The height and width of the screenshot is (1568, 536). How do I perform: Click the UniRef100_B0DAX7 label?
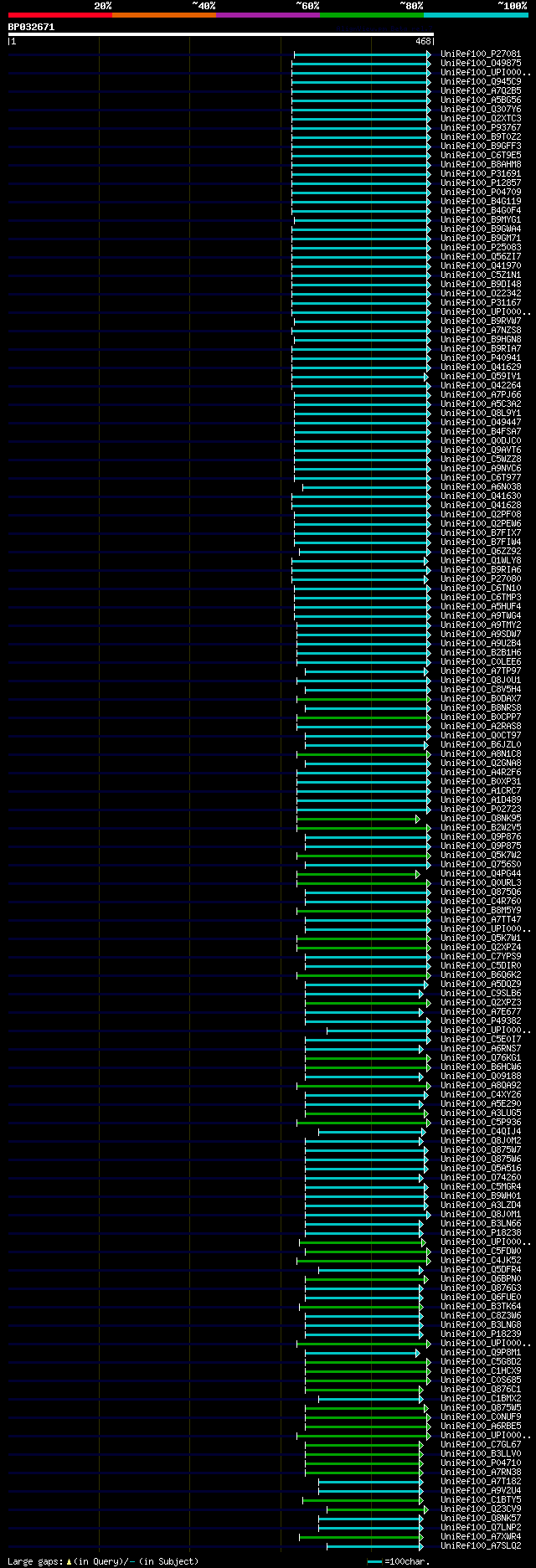(481, 699)
